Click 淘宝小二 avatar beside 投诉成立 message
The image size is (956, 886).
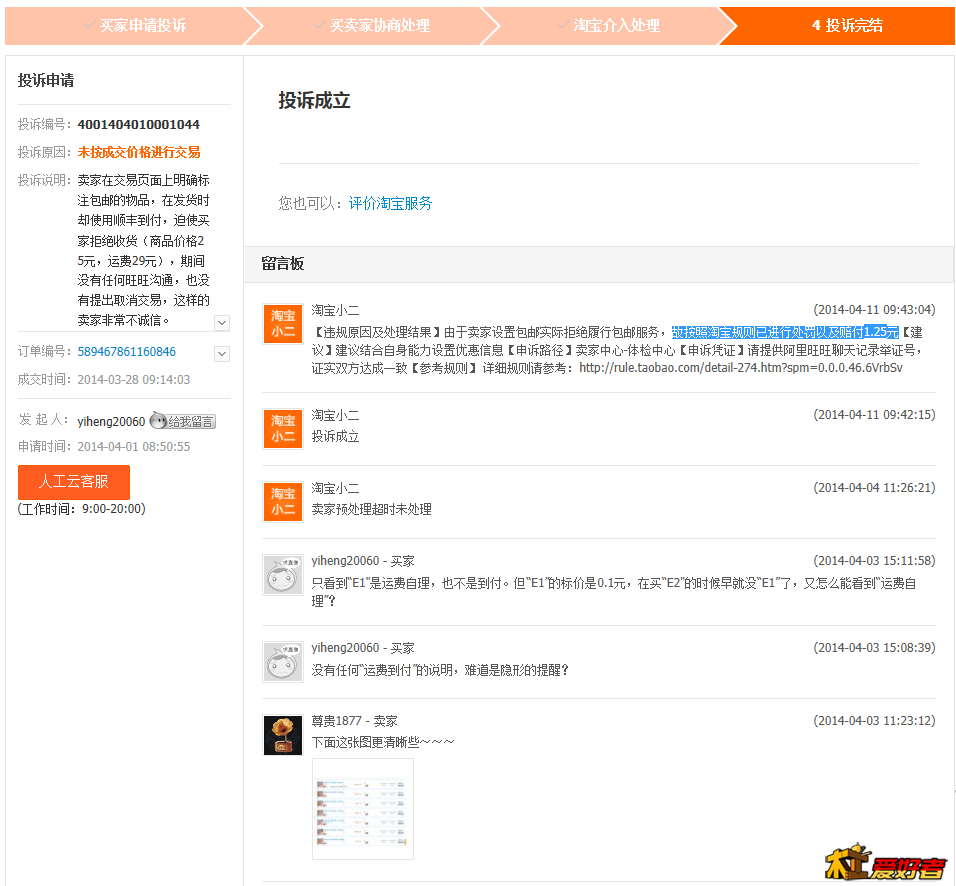point(283,429)
